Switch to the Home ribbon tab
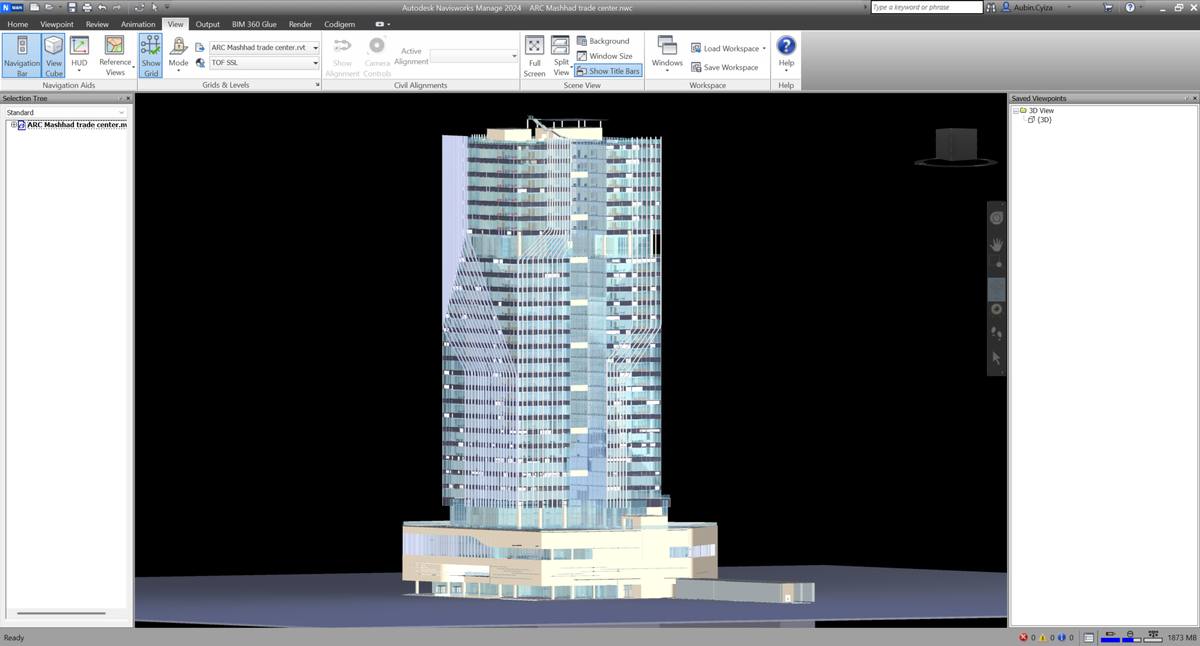Image resolution: width=1200 pixels, height=646 pixels. [18, 24]
